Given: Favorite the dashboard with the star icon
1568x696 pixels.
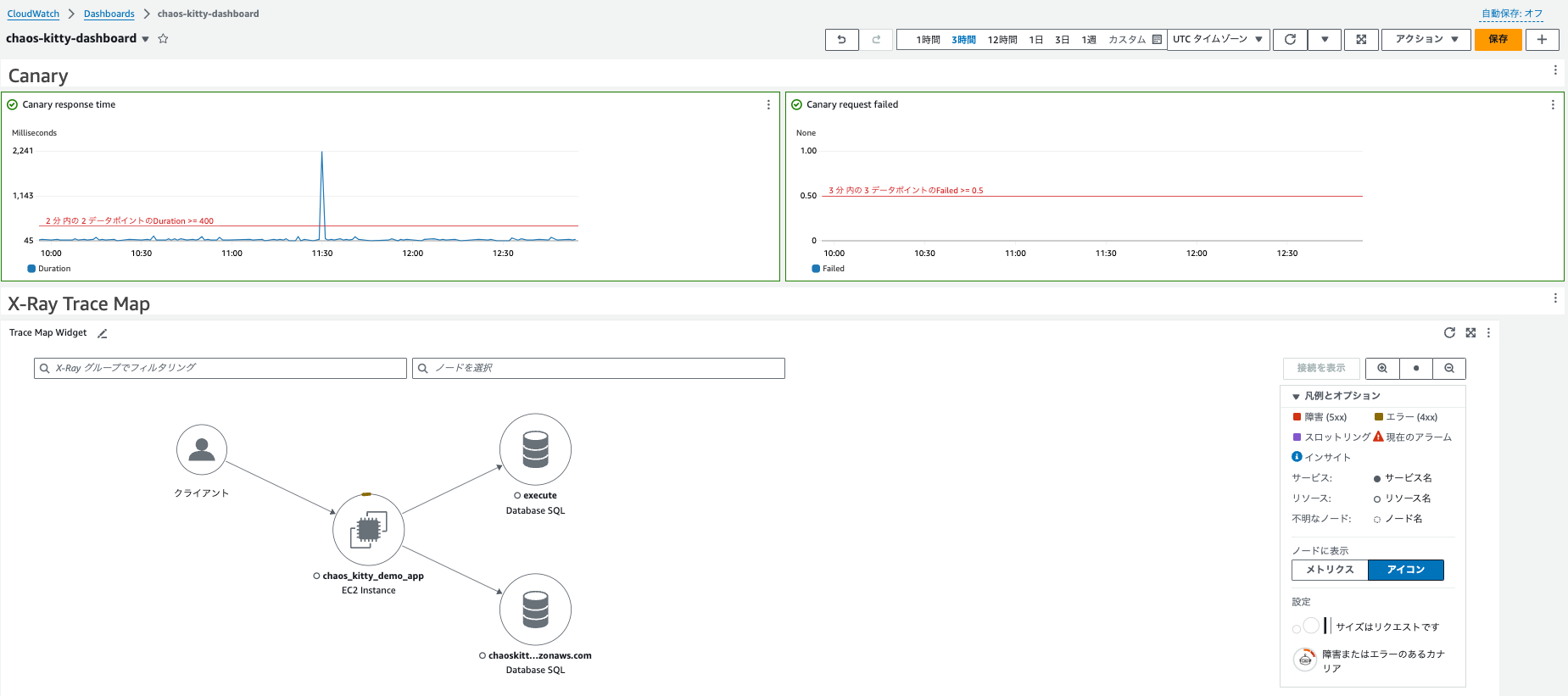Looking at the screenshot, I should [163, 39].
